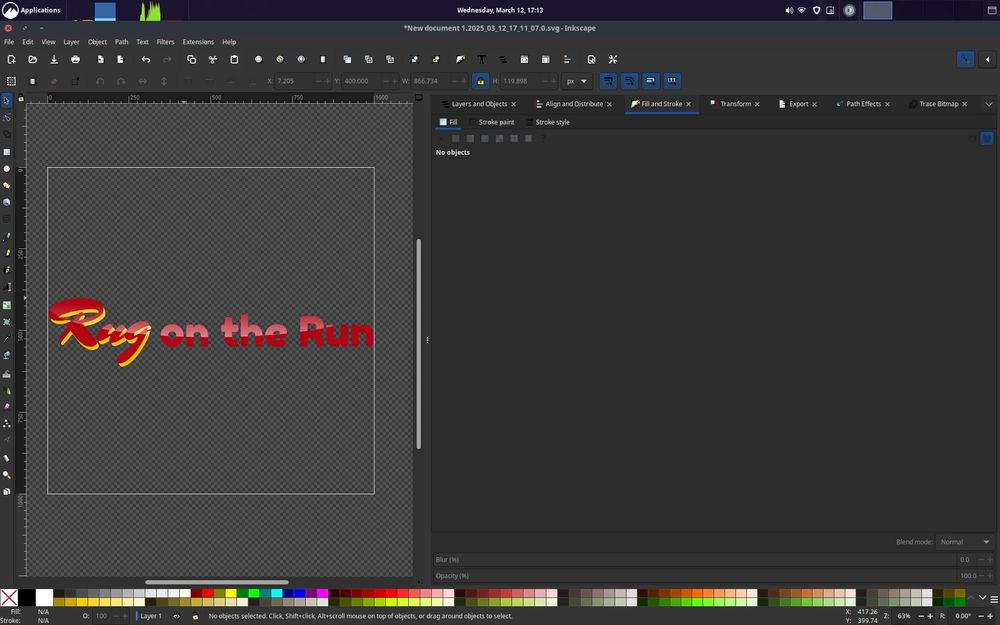Image resolution: width=1000 pixels, height=625 pixels.
Task: Select the Mesh gradient tool
Action: [x=6, y=321]
